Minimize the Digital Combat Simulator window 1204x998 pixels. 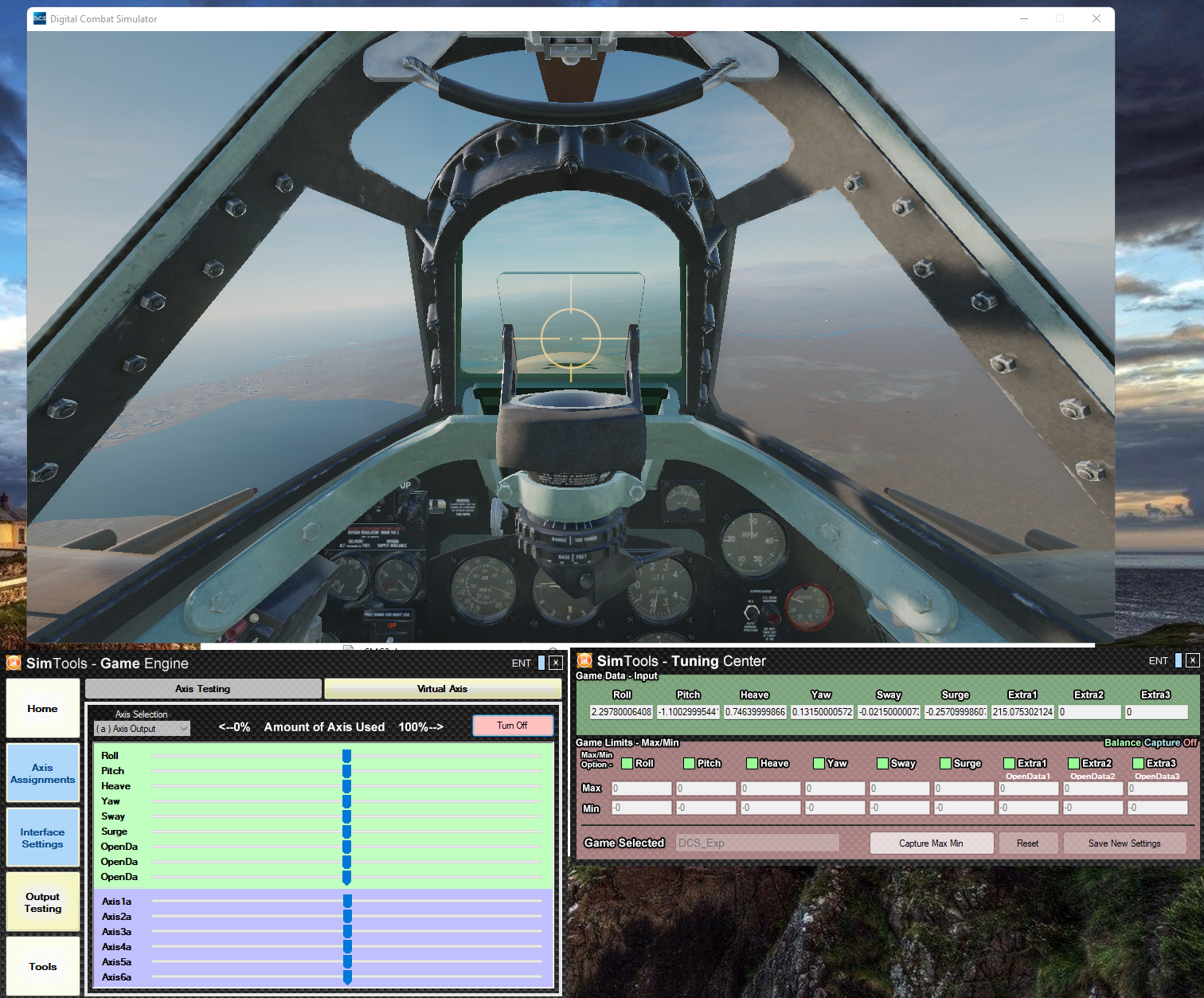click(x=1024, y=18)
